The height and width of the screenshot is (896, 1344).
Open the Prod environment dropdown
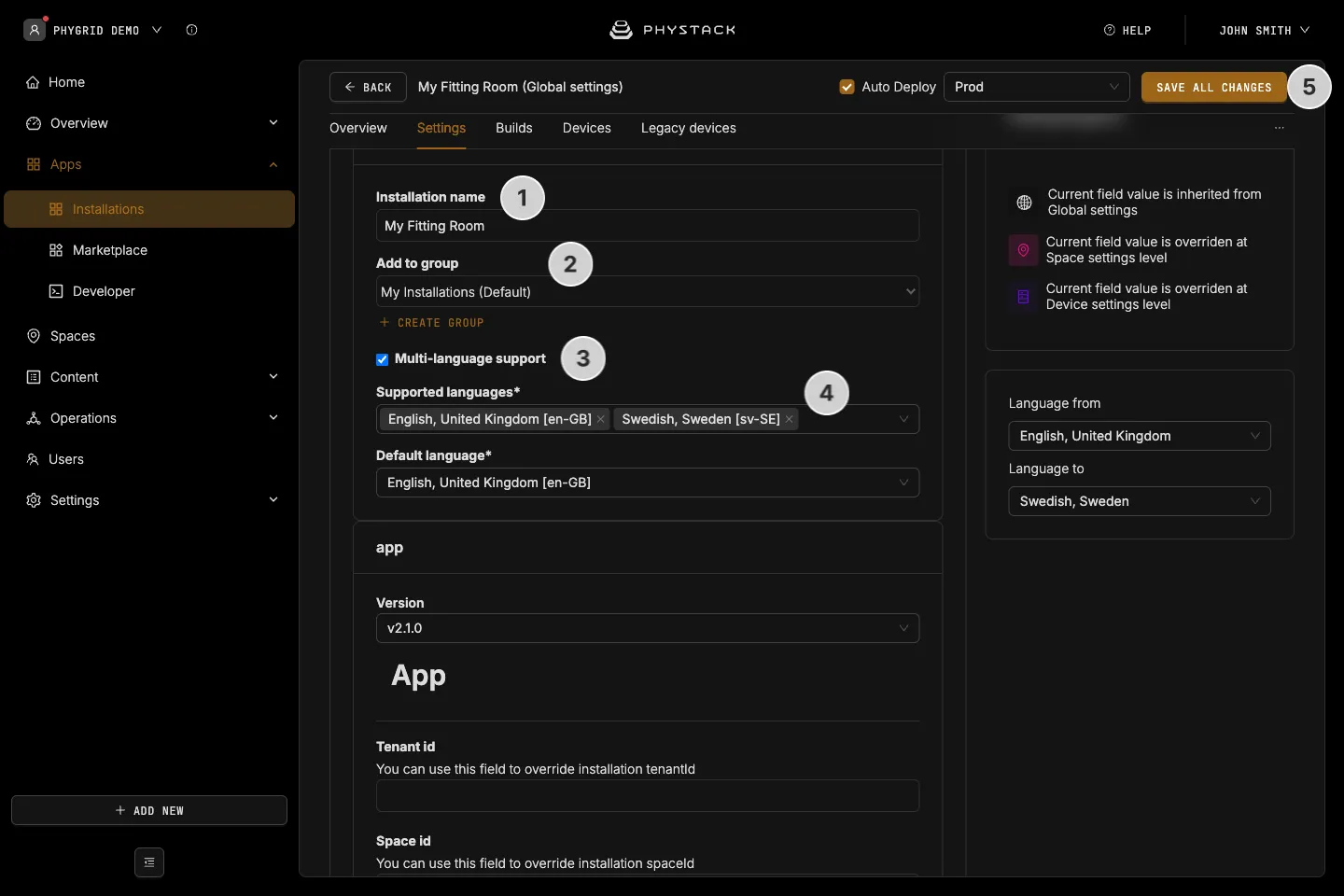coord(1037,87)
